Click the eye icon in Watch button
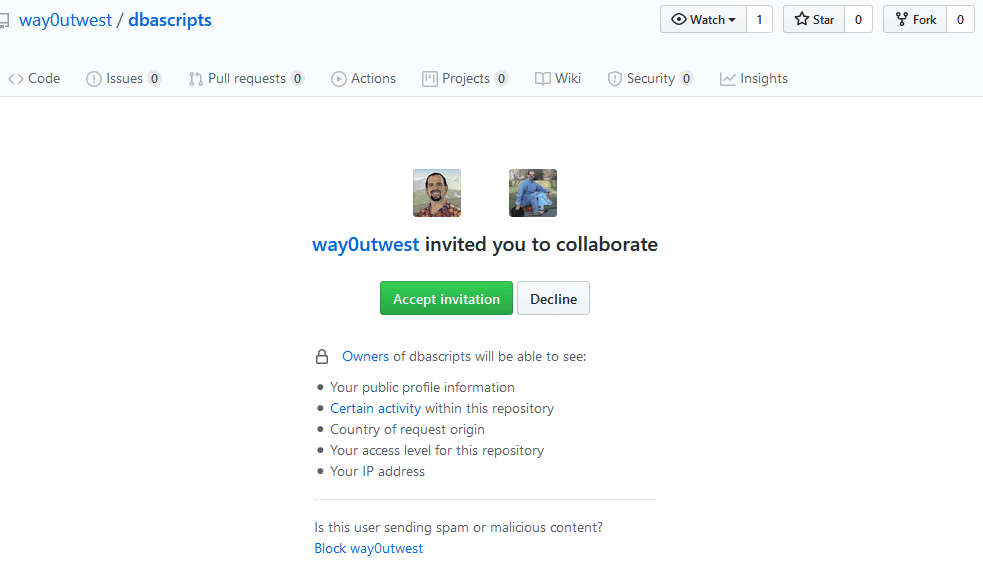 [x=678, y=19]
